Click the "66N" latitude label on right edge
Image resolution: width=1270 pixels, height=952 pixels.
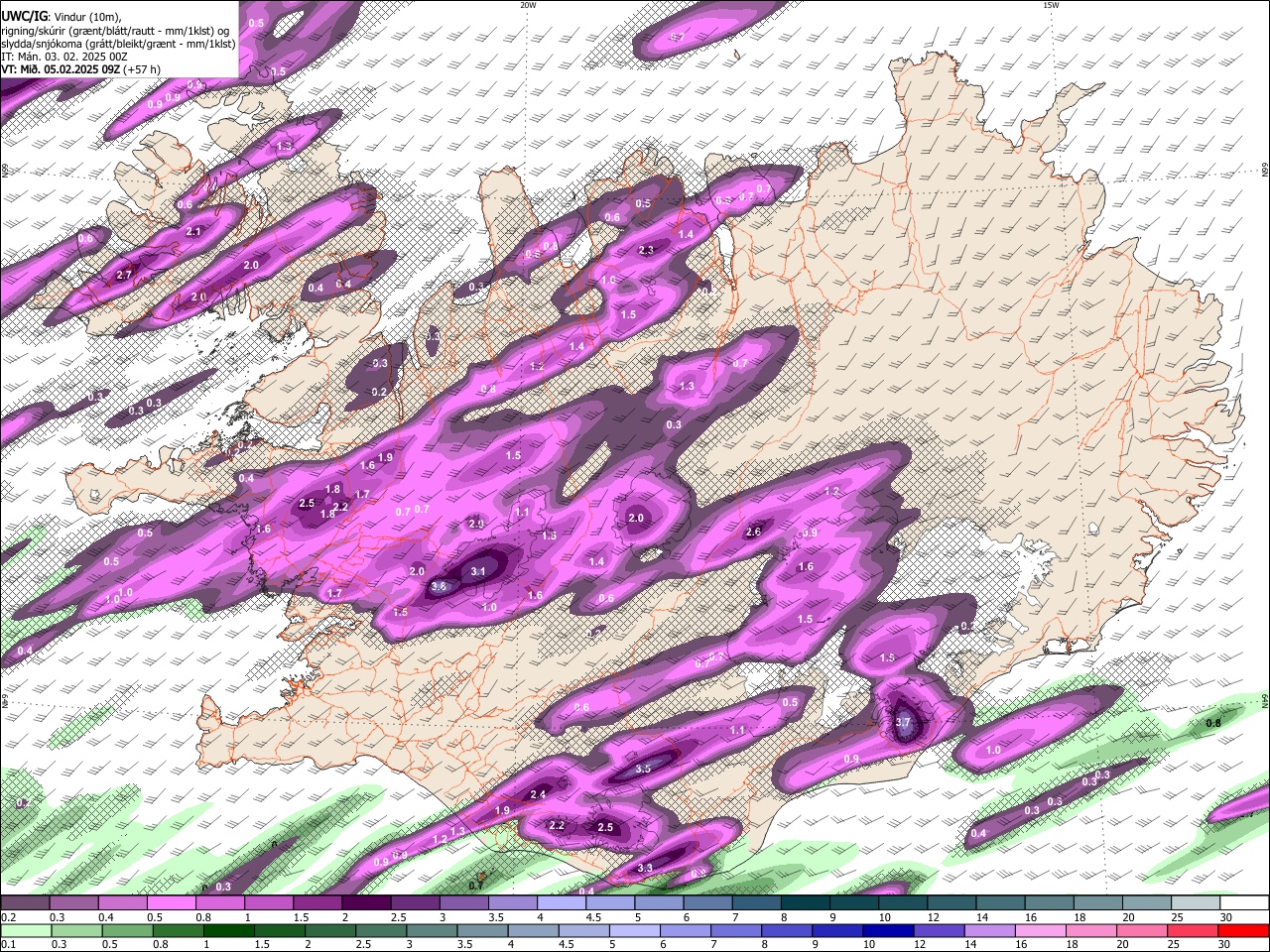click(1264, 171)
